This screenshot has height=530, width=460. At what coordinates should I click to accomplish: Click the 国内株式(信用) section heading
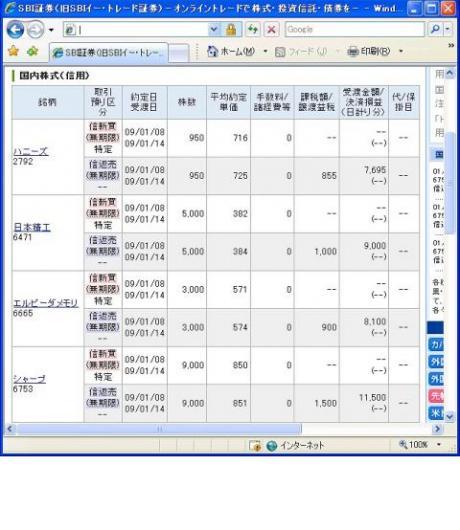54,75
